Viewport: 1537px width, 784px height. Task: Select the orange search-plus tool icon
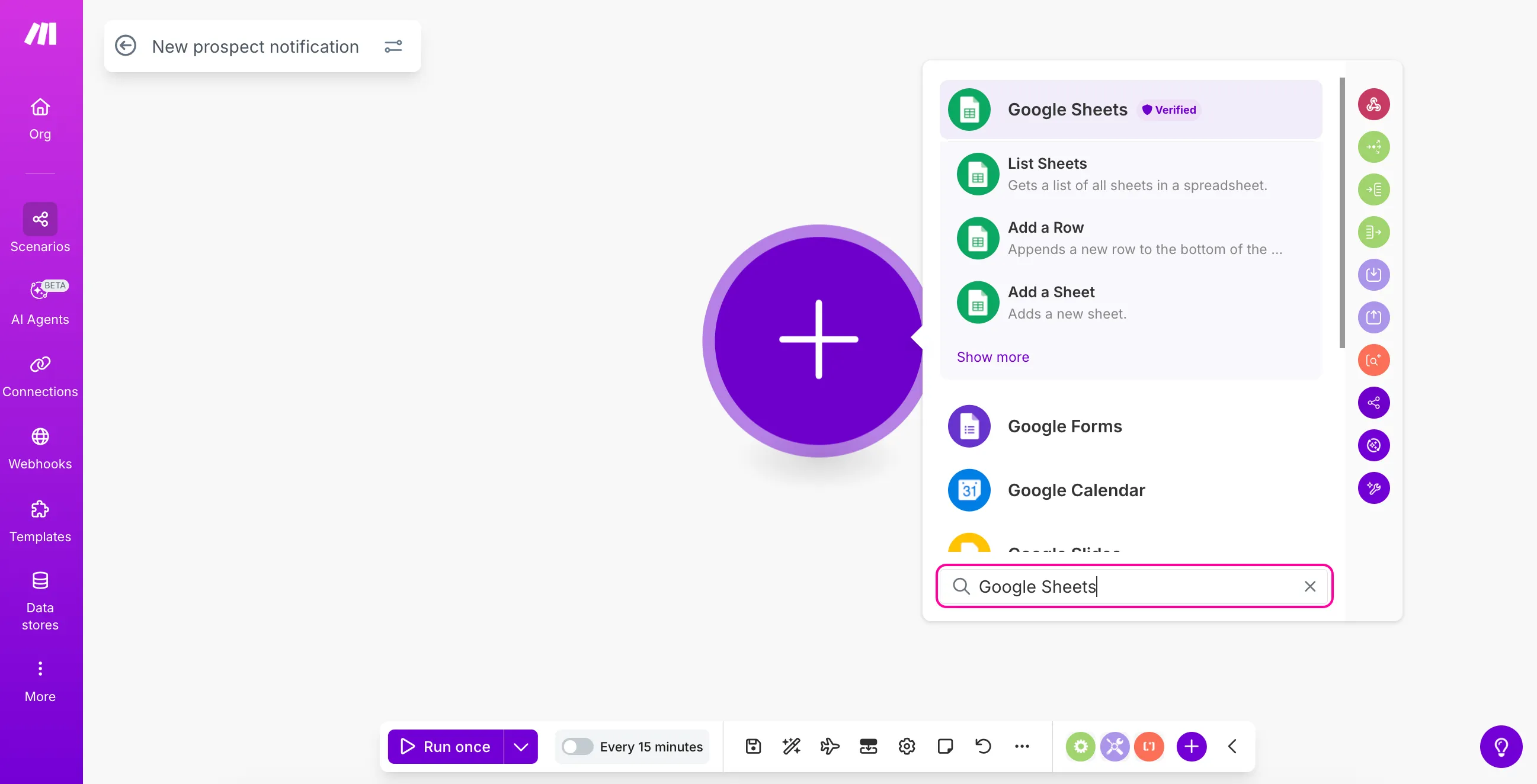[1373, 360]
